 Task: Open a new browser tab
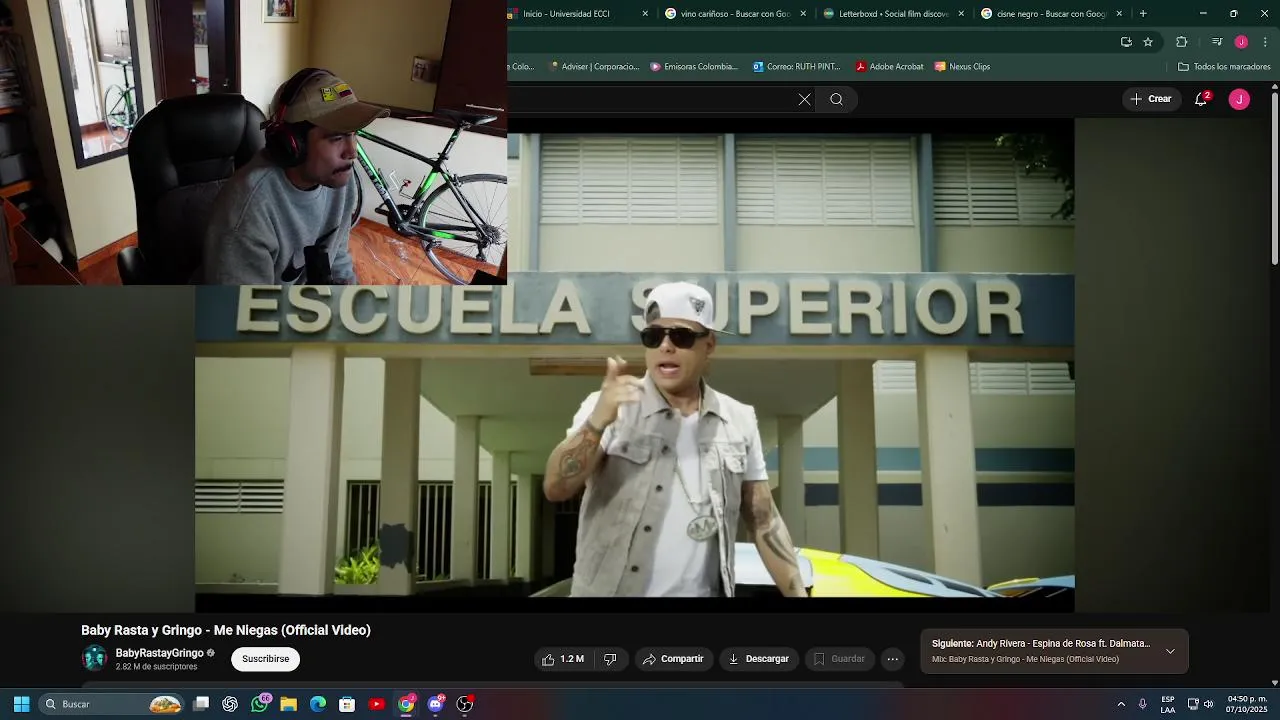tap(1143, 14)
